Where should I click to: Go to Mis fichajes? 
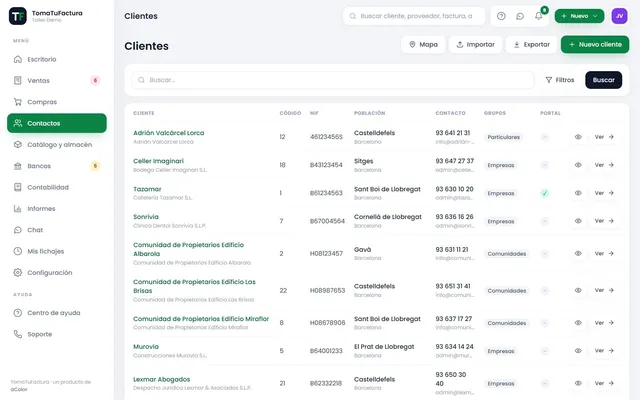[57, 251]
